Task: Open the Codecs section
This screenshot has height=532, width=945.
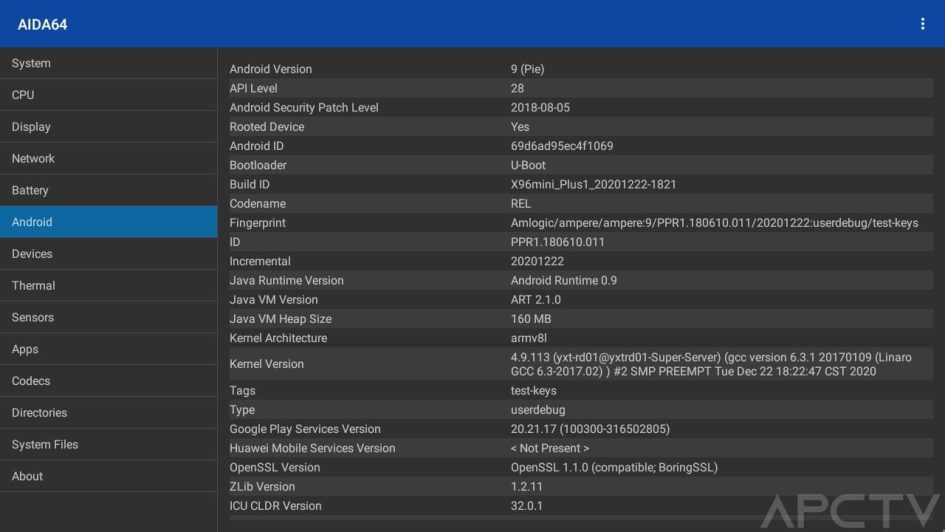Action: click(x=108, y=381)
